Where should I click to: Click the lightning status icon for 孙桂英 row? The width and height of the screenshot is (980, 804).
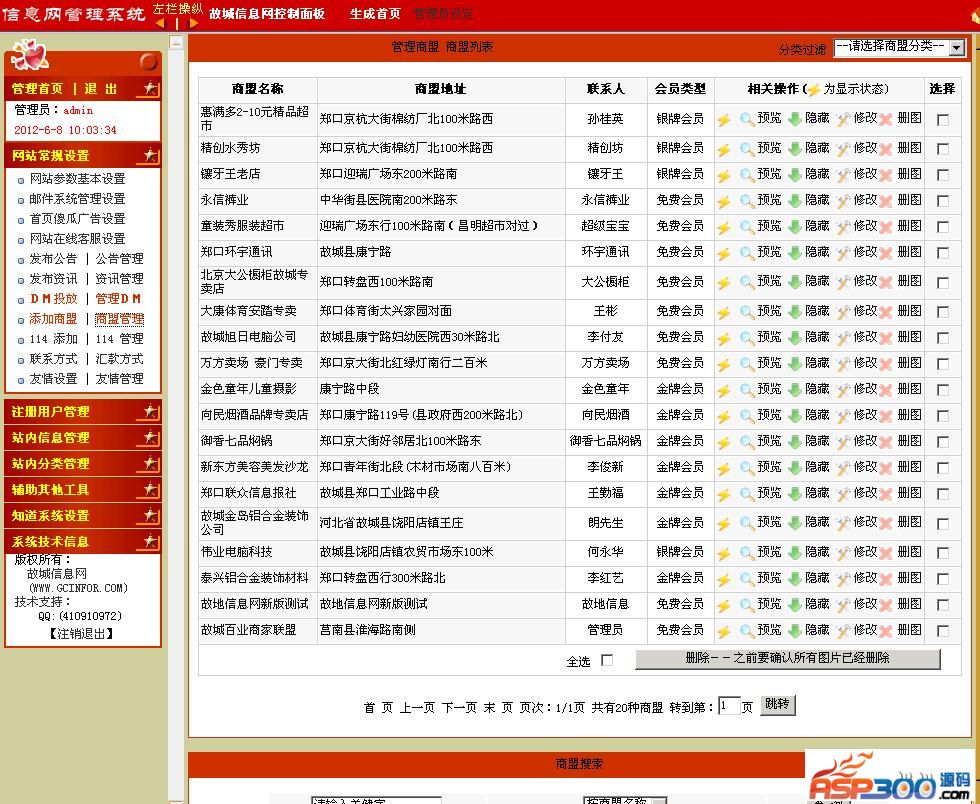[724, 120]
